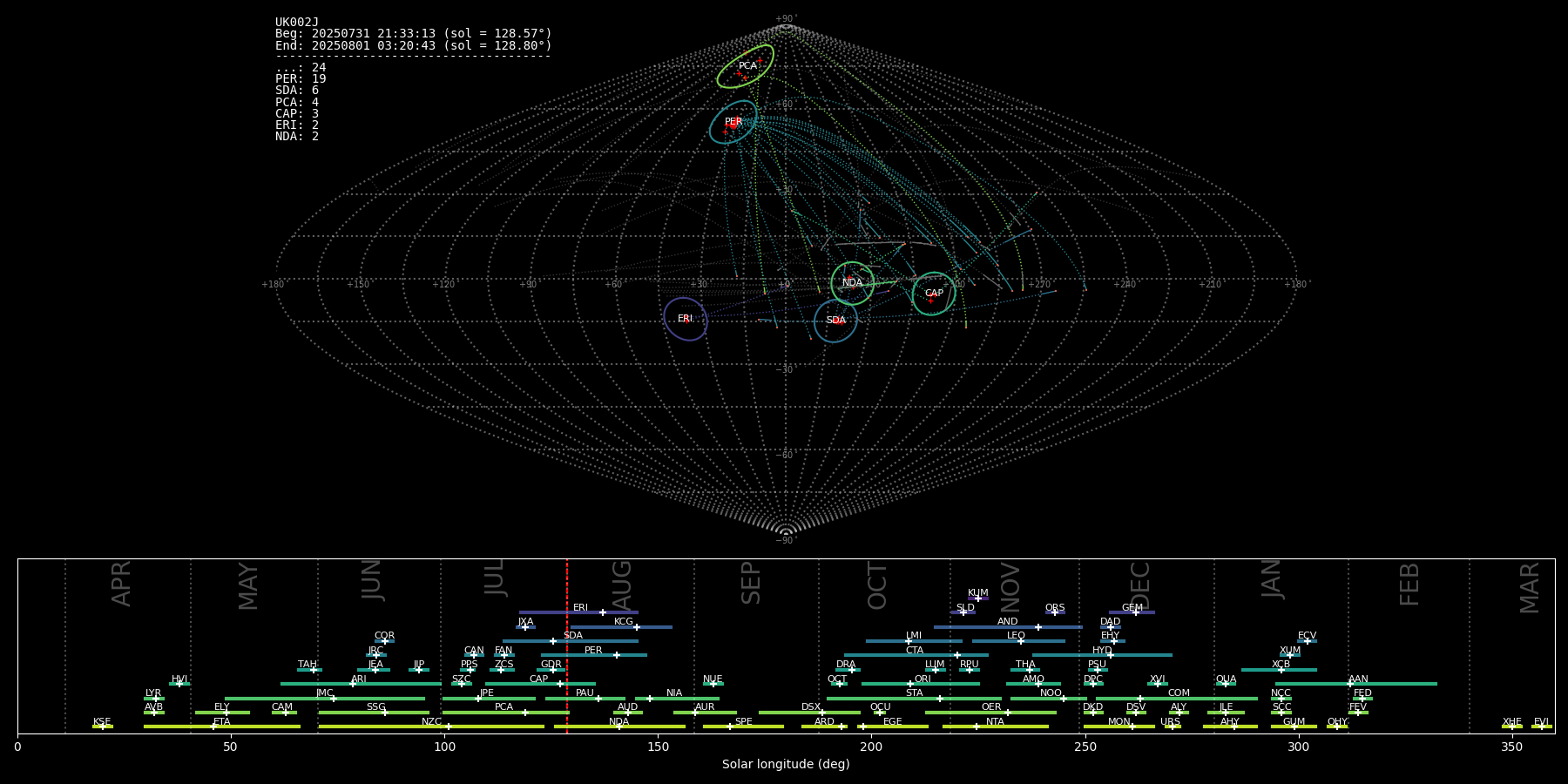Viewport: 1568px width, 784px height.
Task: Click the NTA shower bar label
Action: pos(995,722)
